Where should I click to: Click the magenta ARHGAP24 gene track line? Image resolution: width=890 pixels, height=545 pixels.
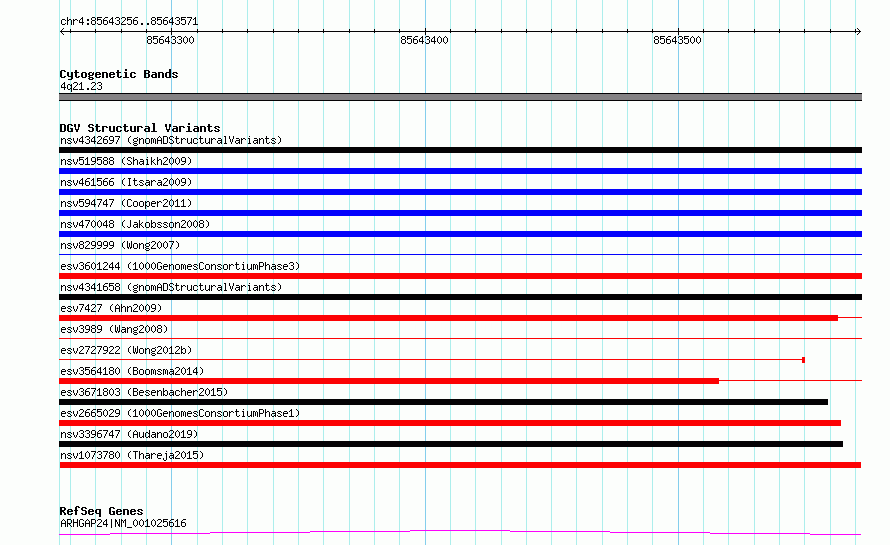click(460, 533)
